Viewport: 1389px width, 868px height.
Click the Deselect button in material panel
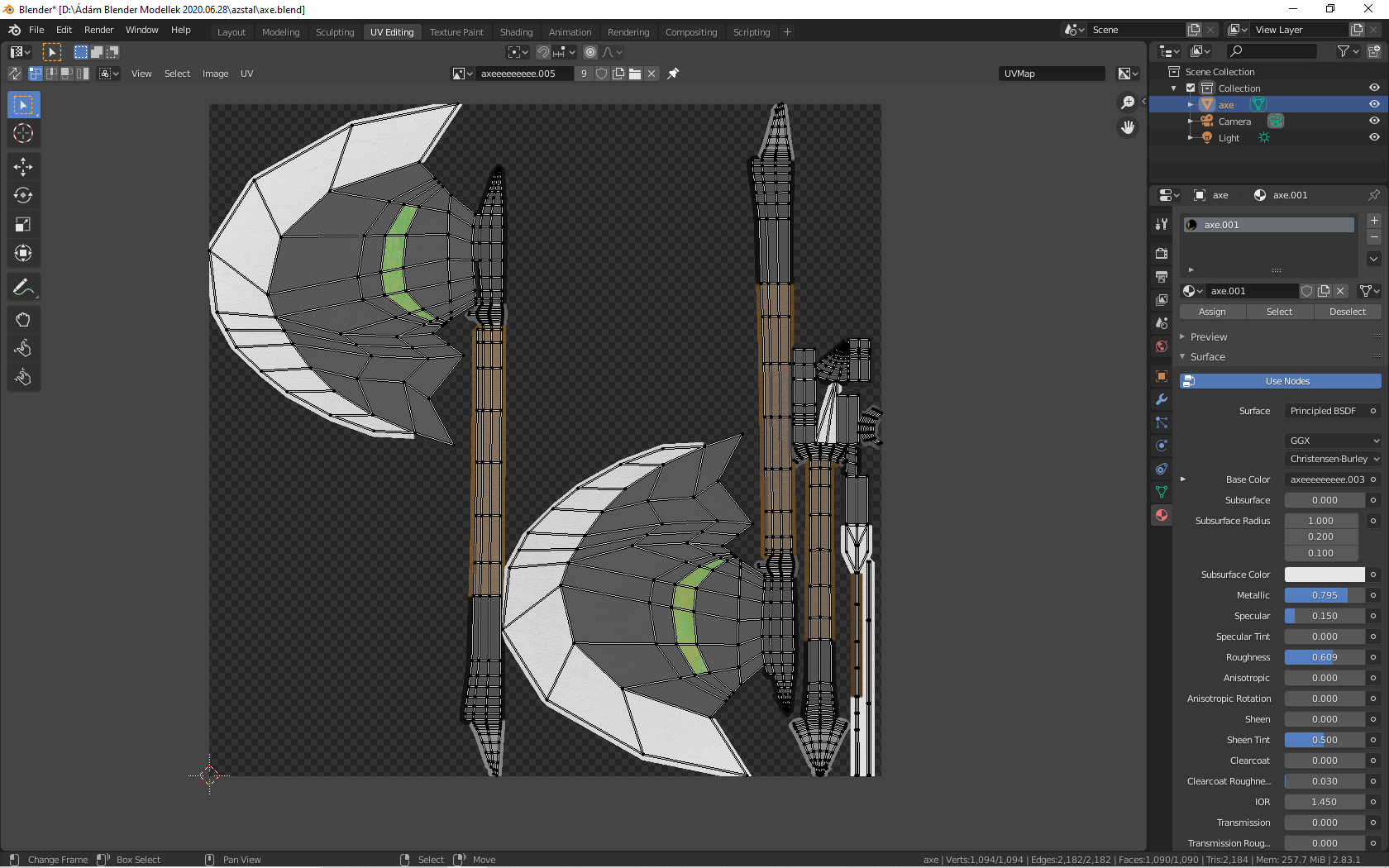[x=1348, y=312]
